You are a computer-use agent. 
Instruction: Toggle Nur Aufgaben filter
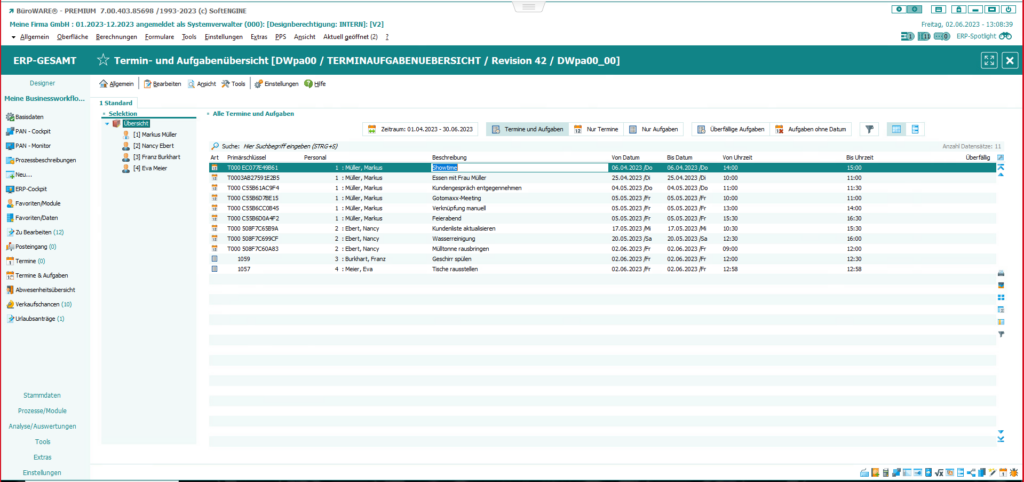[654, 129]
